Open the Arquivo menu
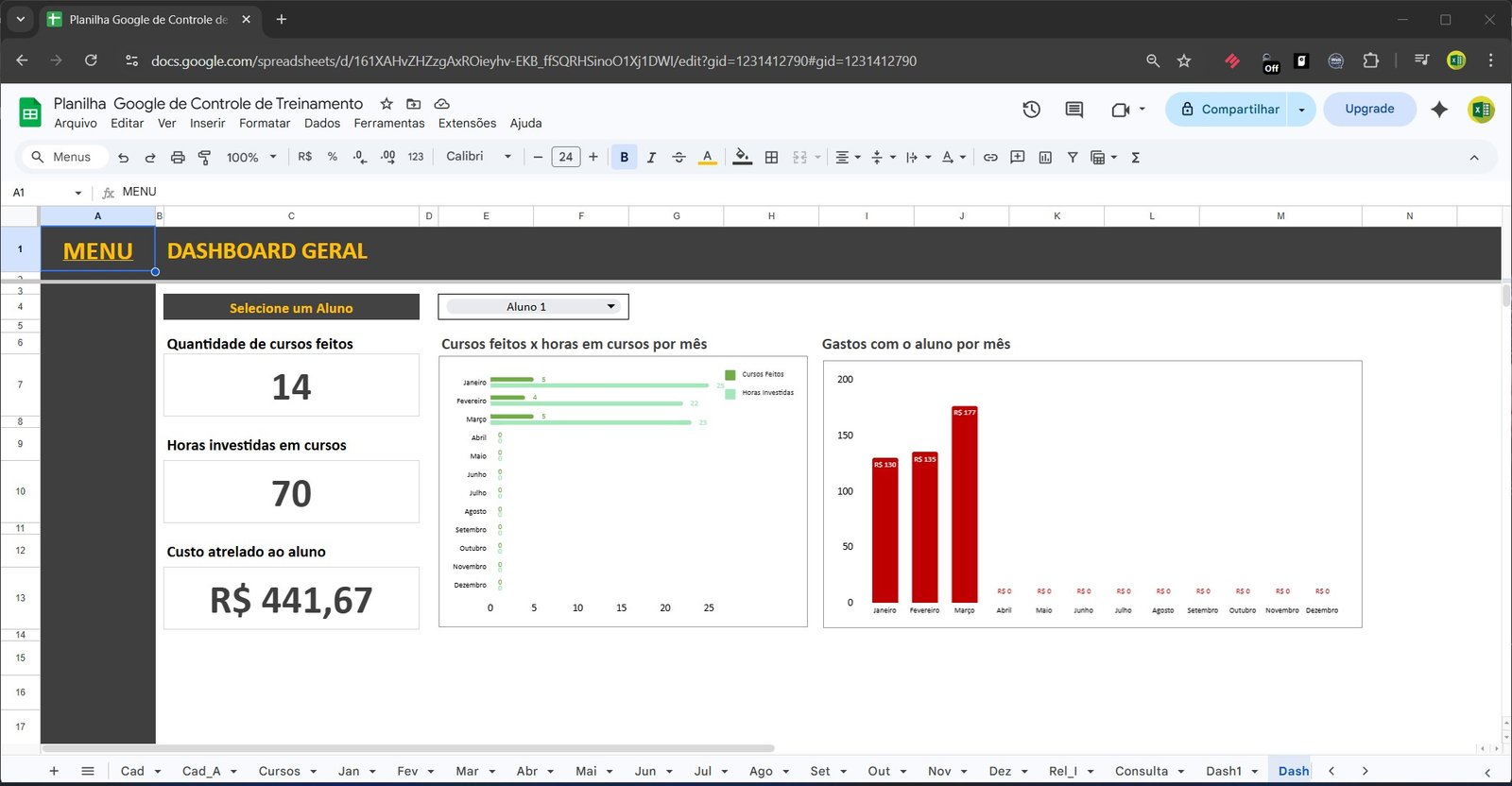The width and height of the screenshot is (1512, 786). tap(76, 123)
